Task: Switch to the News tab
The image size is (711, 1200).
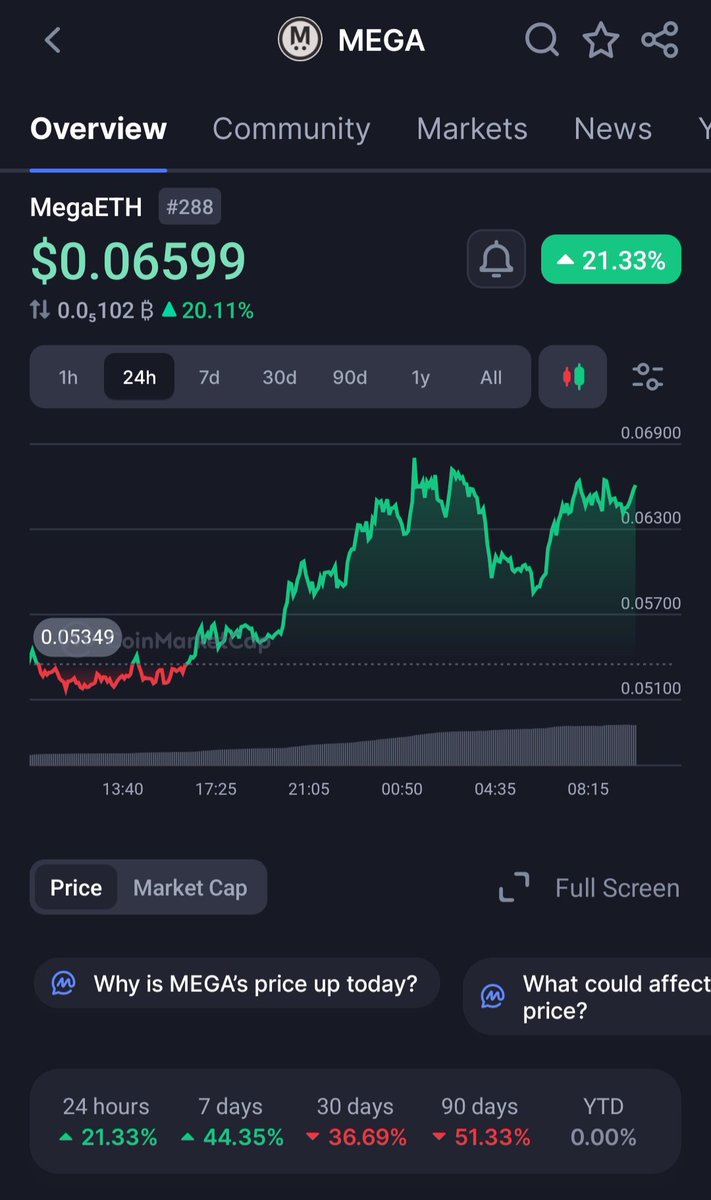Action: 613,129
